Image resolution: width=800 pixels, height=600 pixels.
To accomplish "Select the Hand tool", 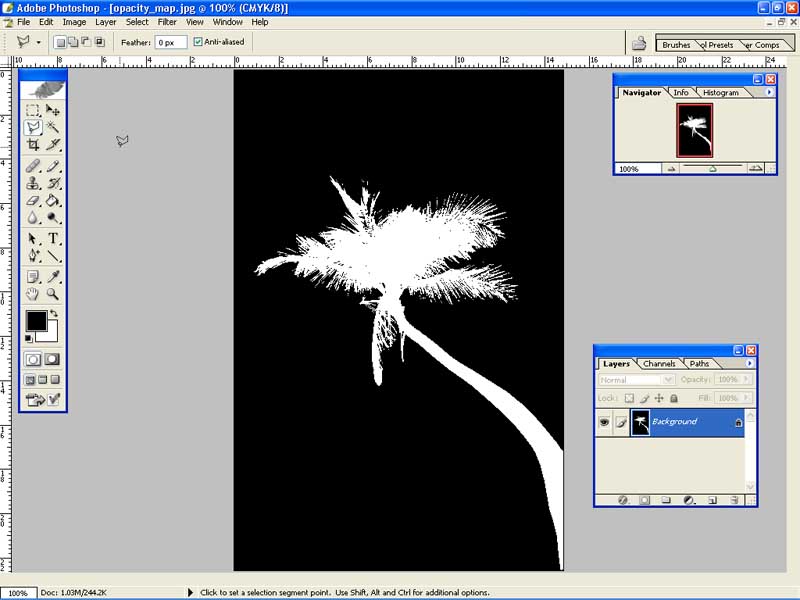I will [32, 294].
